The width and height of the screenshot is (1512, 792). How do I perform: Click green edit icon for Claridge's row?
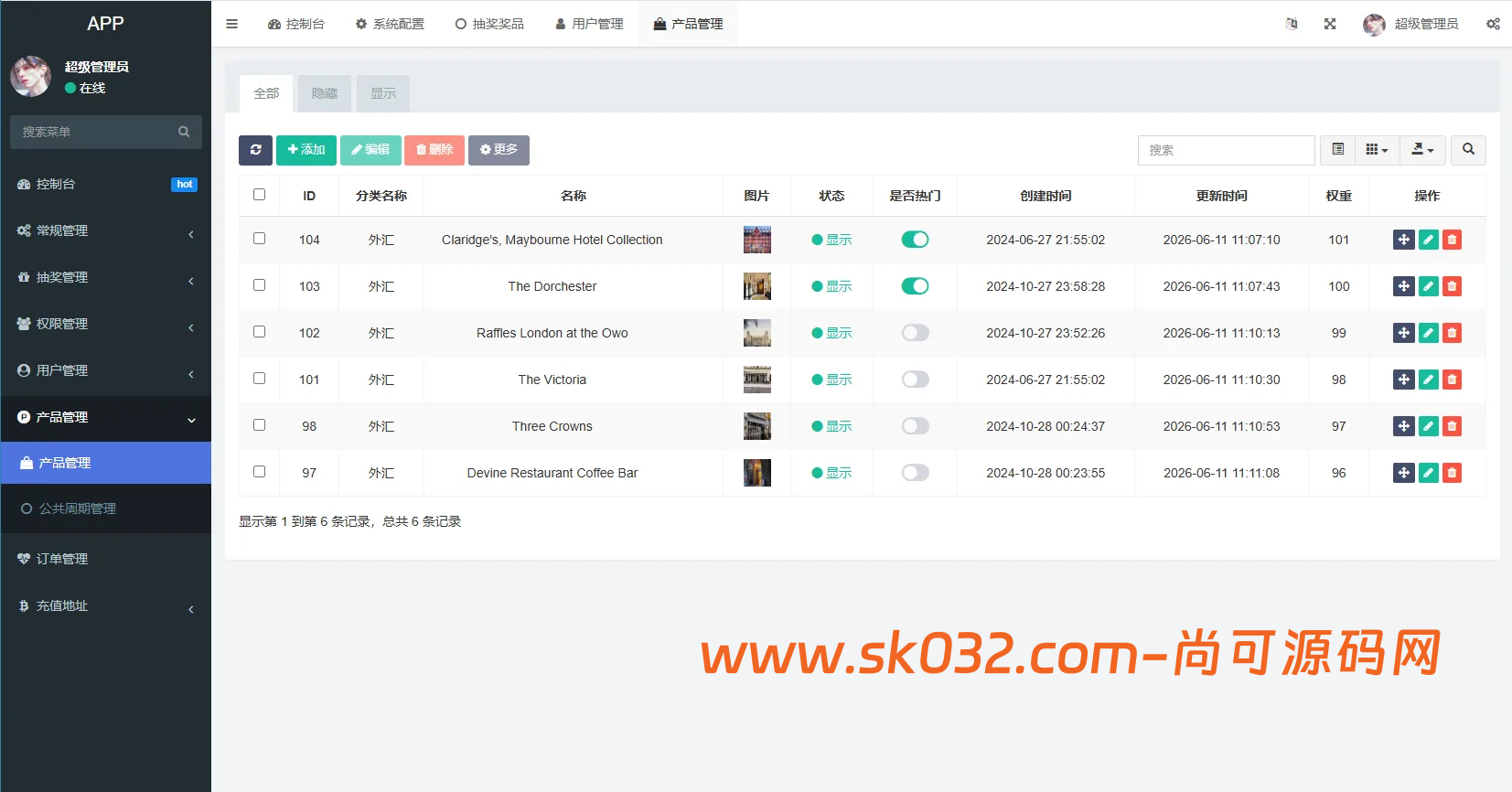[x=1429, y=240]
